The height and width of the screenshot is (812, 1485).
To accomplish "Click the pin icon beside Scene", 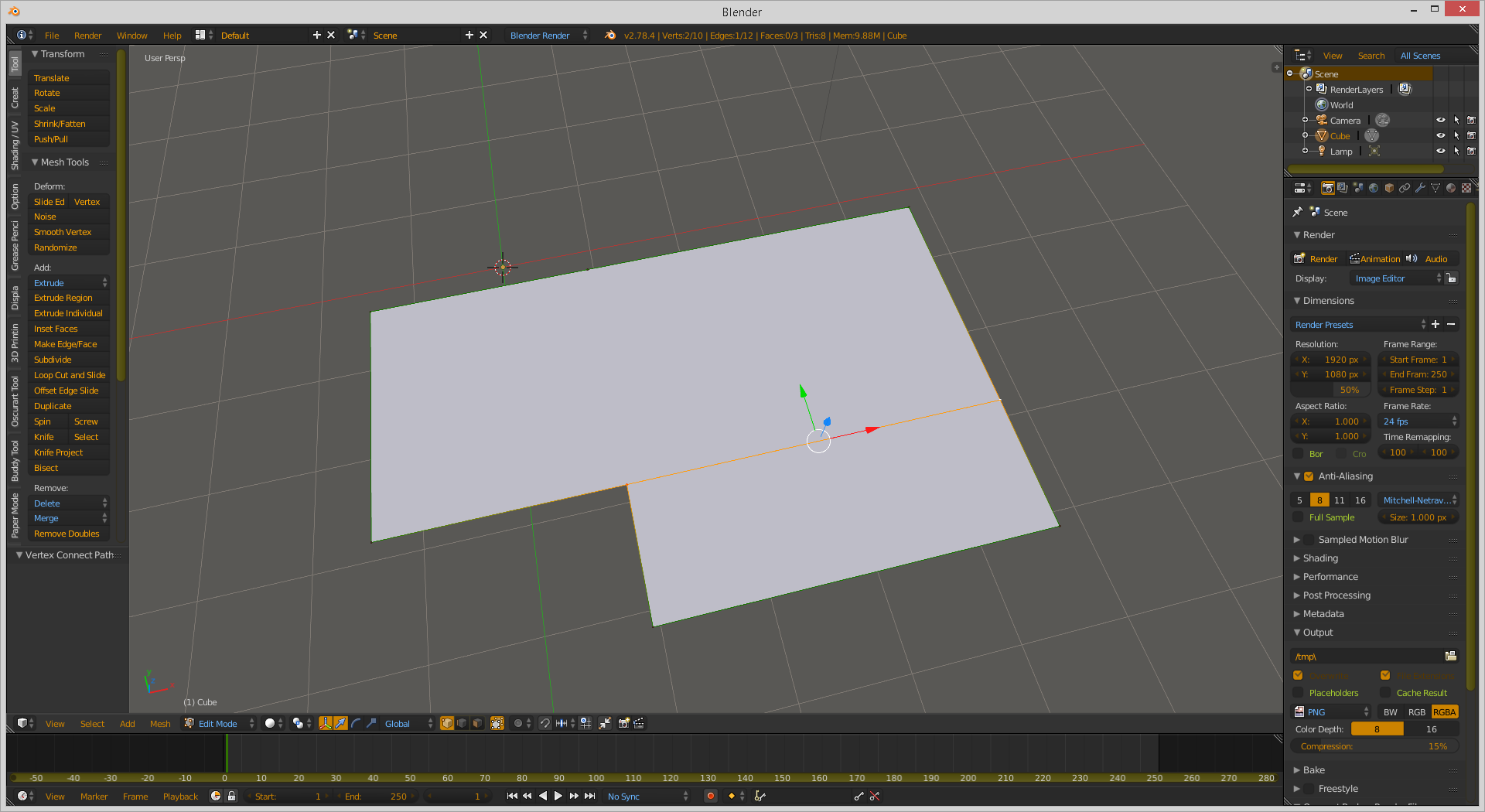I will click(1298, 212).
